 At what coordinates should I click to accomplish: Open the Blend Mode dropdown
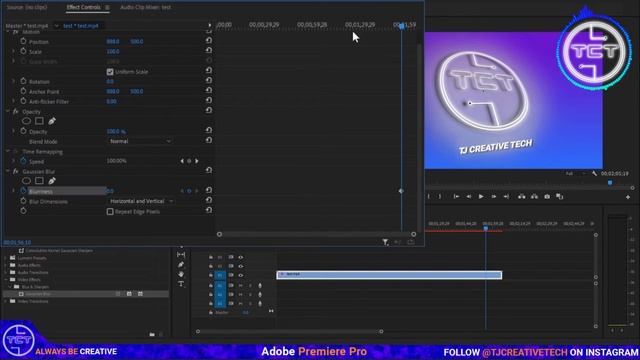tap(140, 141)
